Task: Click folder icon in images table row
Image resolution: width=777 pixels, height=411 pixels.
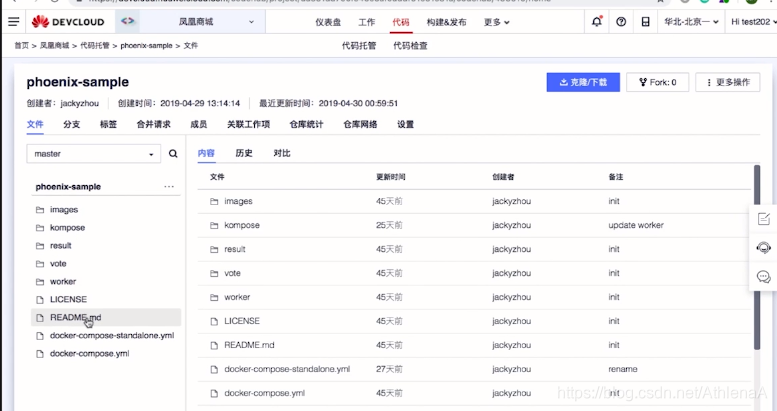Action: tap(214, 201)
